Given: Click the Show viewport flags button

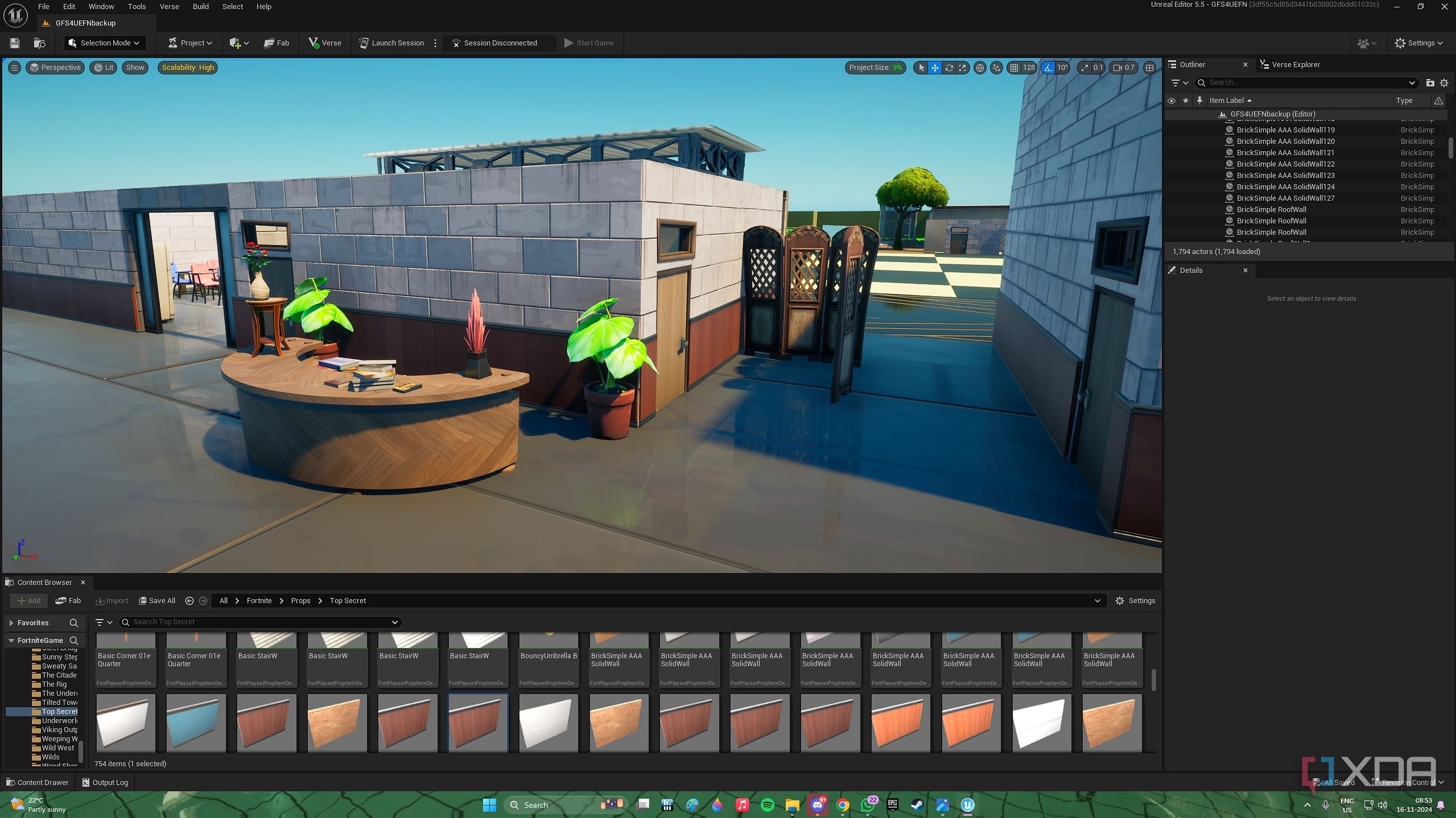Looking at the screenshot, I should coord(135,68).
